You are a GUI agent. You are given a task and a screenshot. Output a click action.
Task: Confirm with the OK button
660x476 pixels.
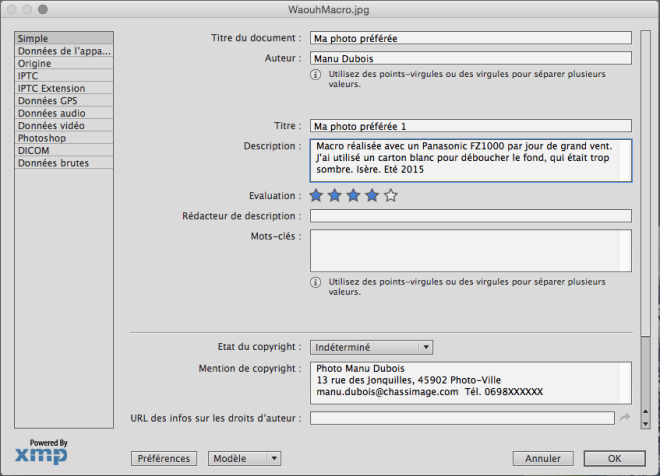click(x=614, y=458)
